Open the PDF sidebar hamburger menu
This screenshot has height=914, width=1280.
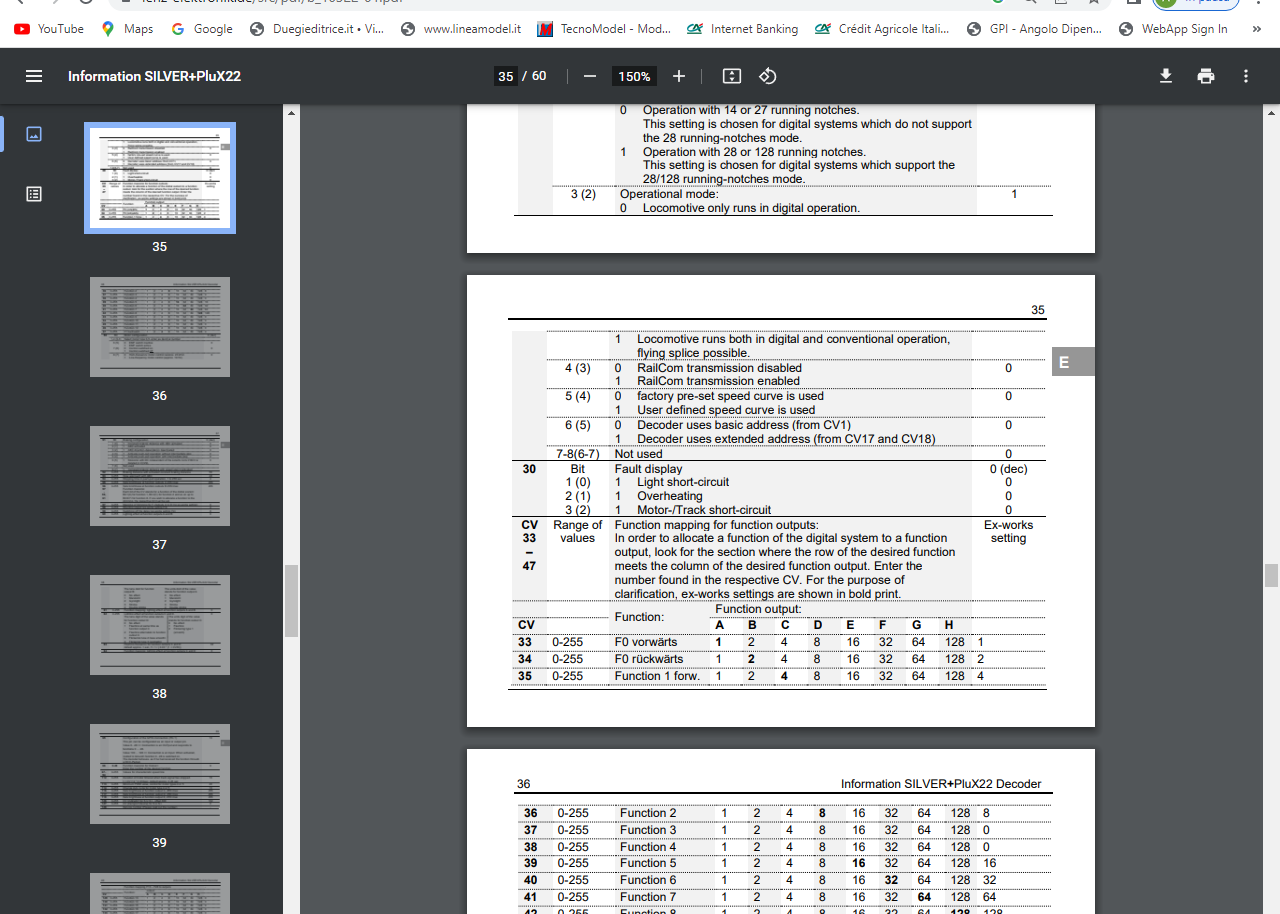(x=34, y=76)
